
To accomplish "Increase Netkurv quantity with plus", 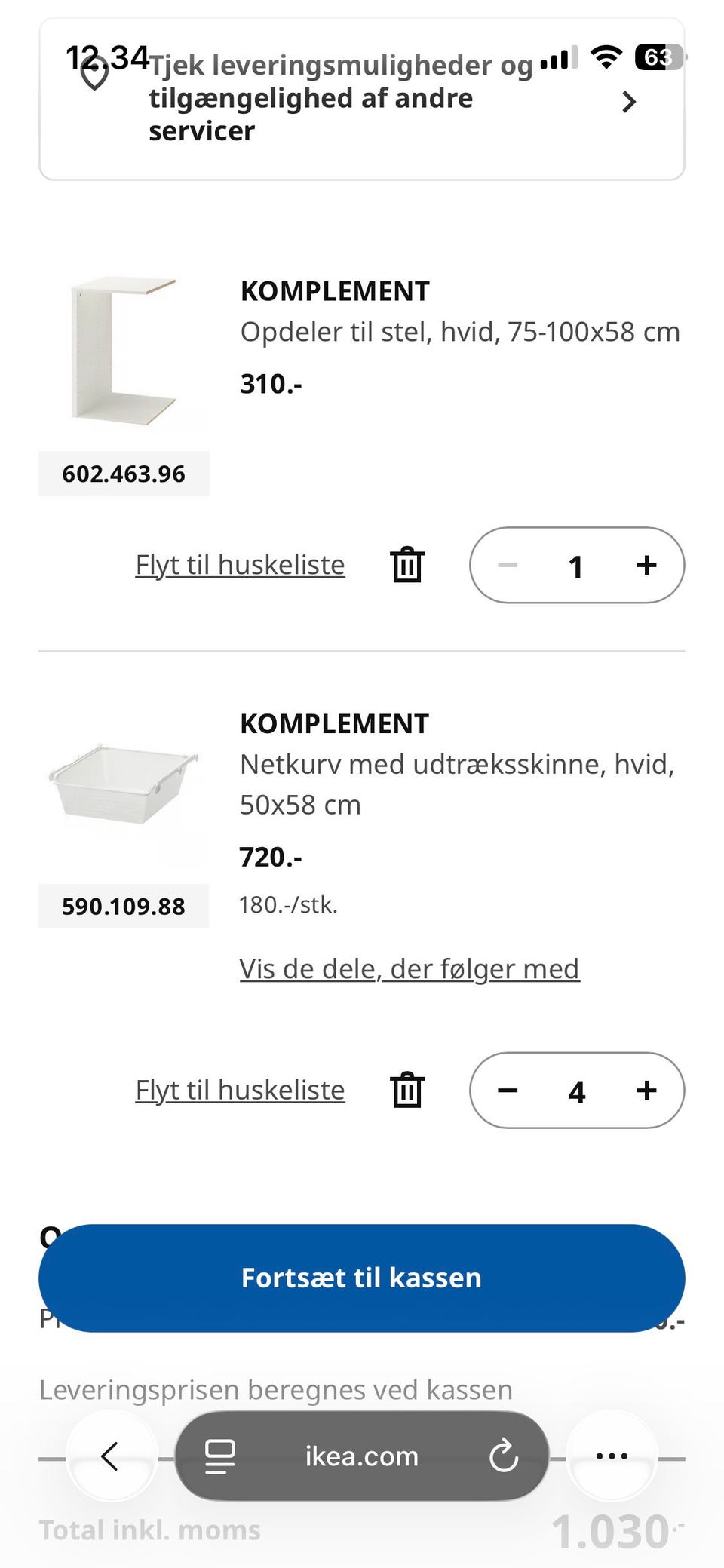I will tap(646, 1091).
